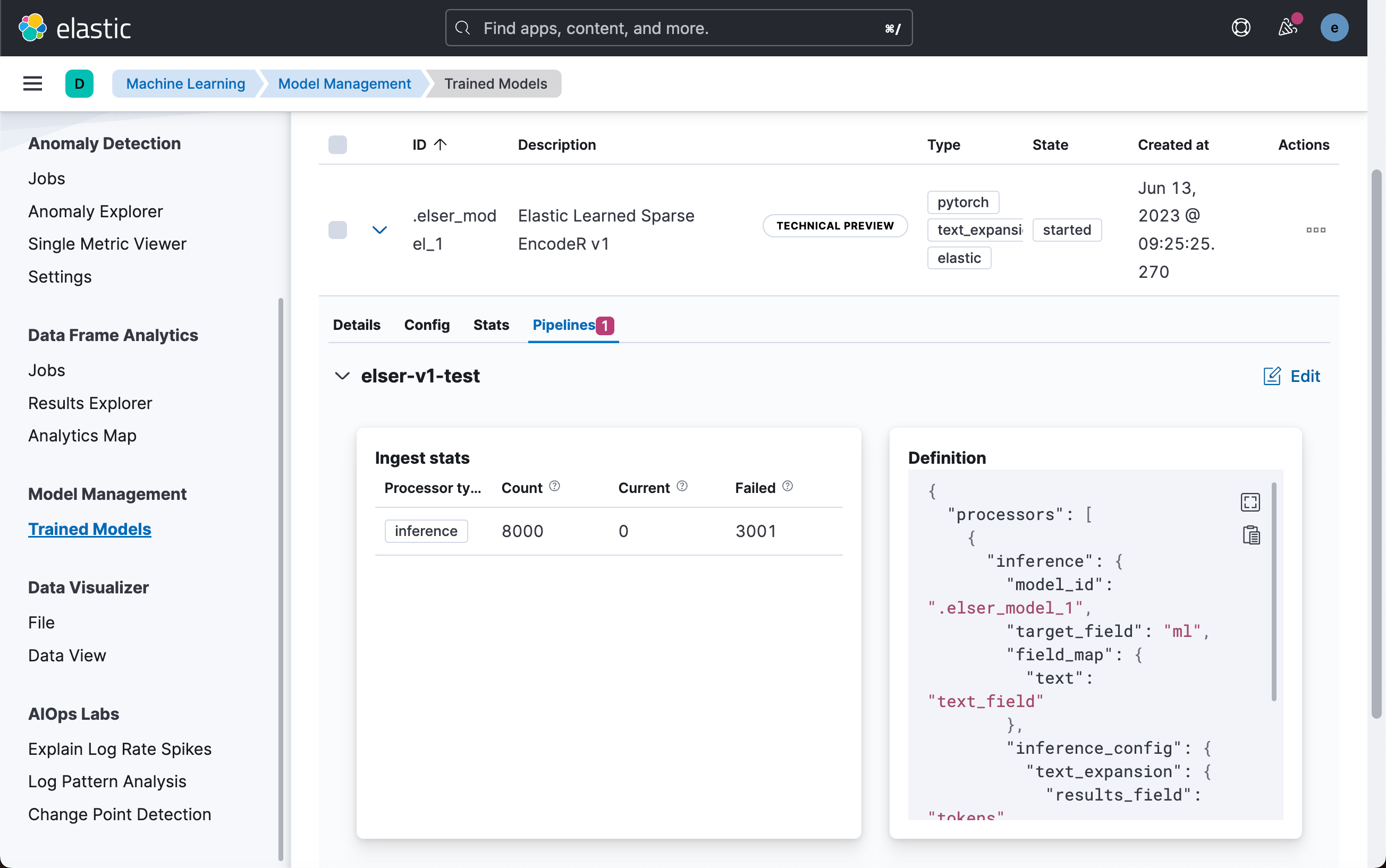Click the Failed column info icon
This screenshot has height=868, width=1386.
(x=788, y=487)
